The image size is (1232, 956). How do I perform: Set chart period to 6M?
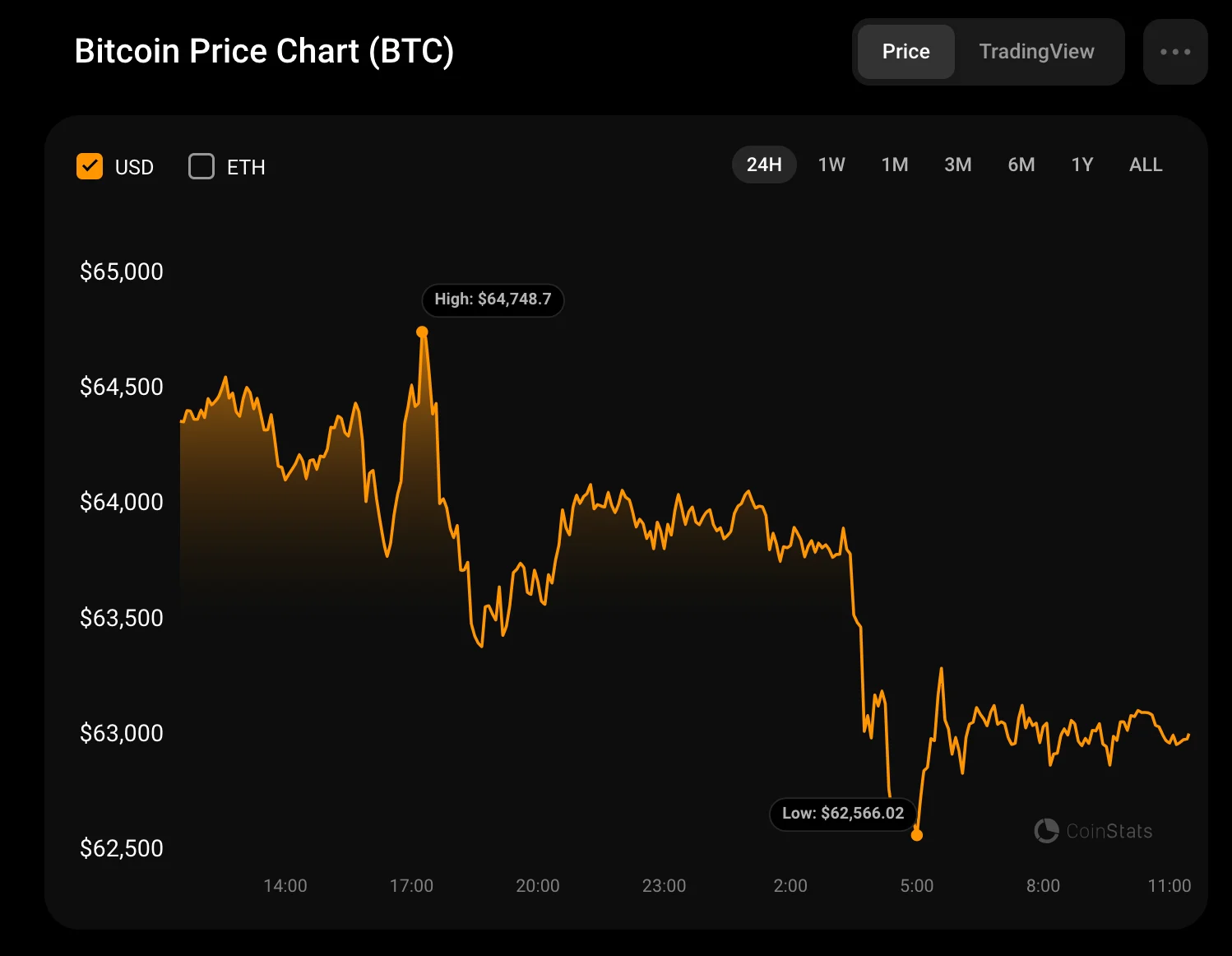pyautogui.click(x=1021, y=165)
